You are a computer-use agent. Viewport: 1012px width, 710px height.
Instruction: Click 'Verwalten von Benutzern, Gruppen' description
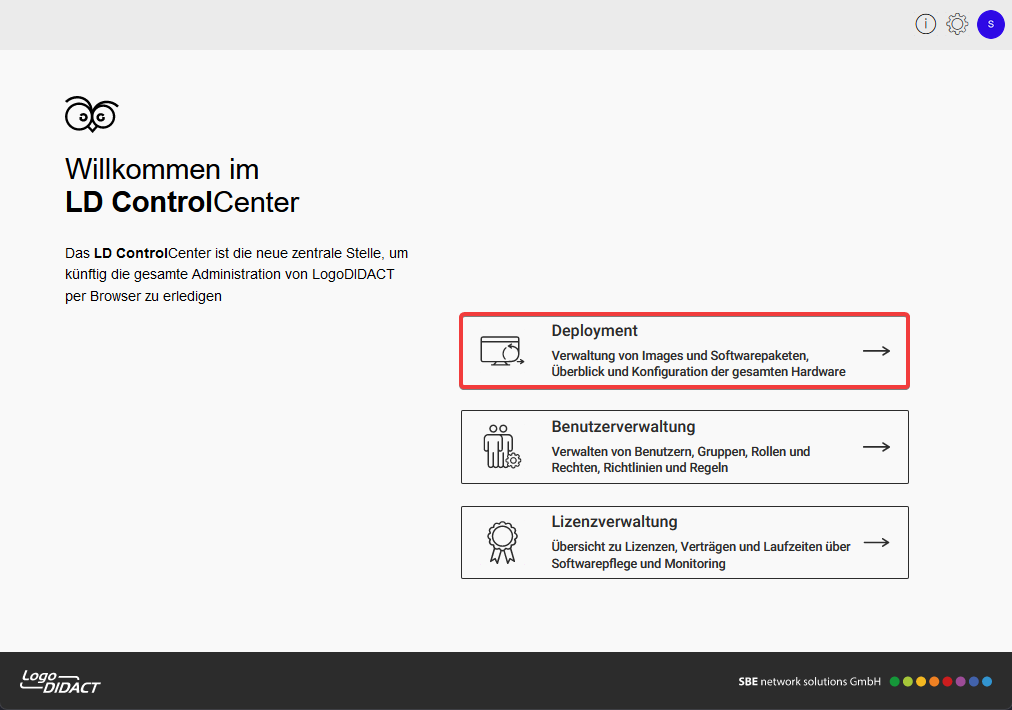[x=681, y=460]
